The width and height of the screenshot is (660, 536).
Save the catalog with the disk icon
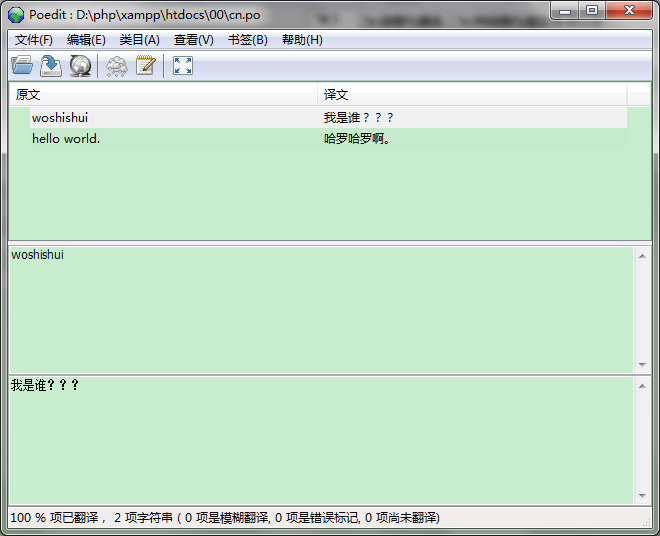tap(51, 66)
